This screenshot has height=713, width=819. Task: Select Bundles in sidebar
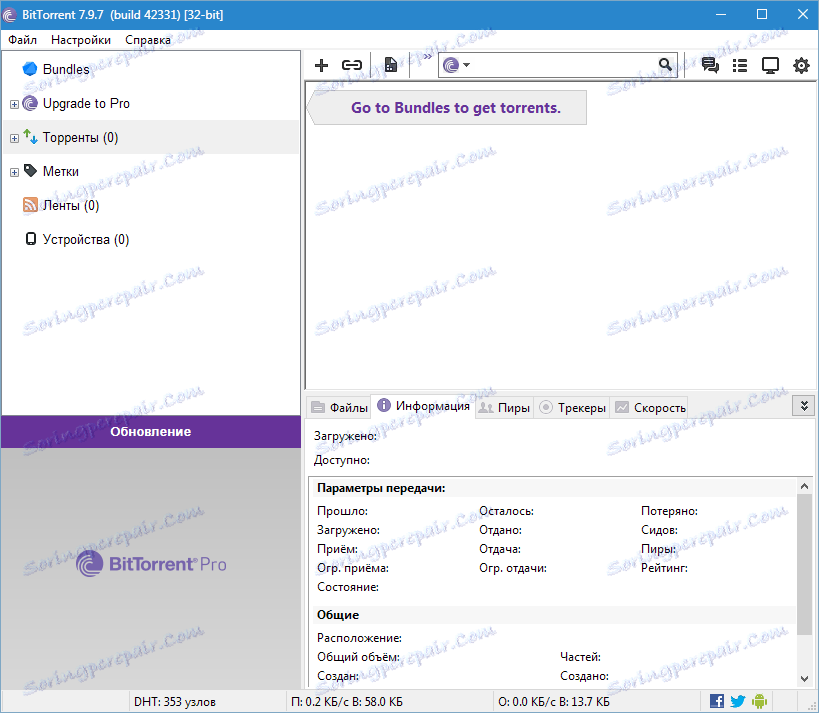pos(66,69)
